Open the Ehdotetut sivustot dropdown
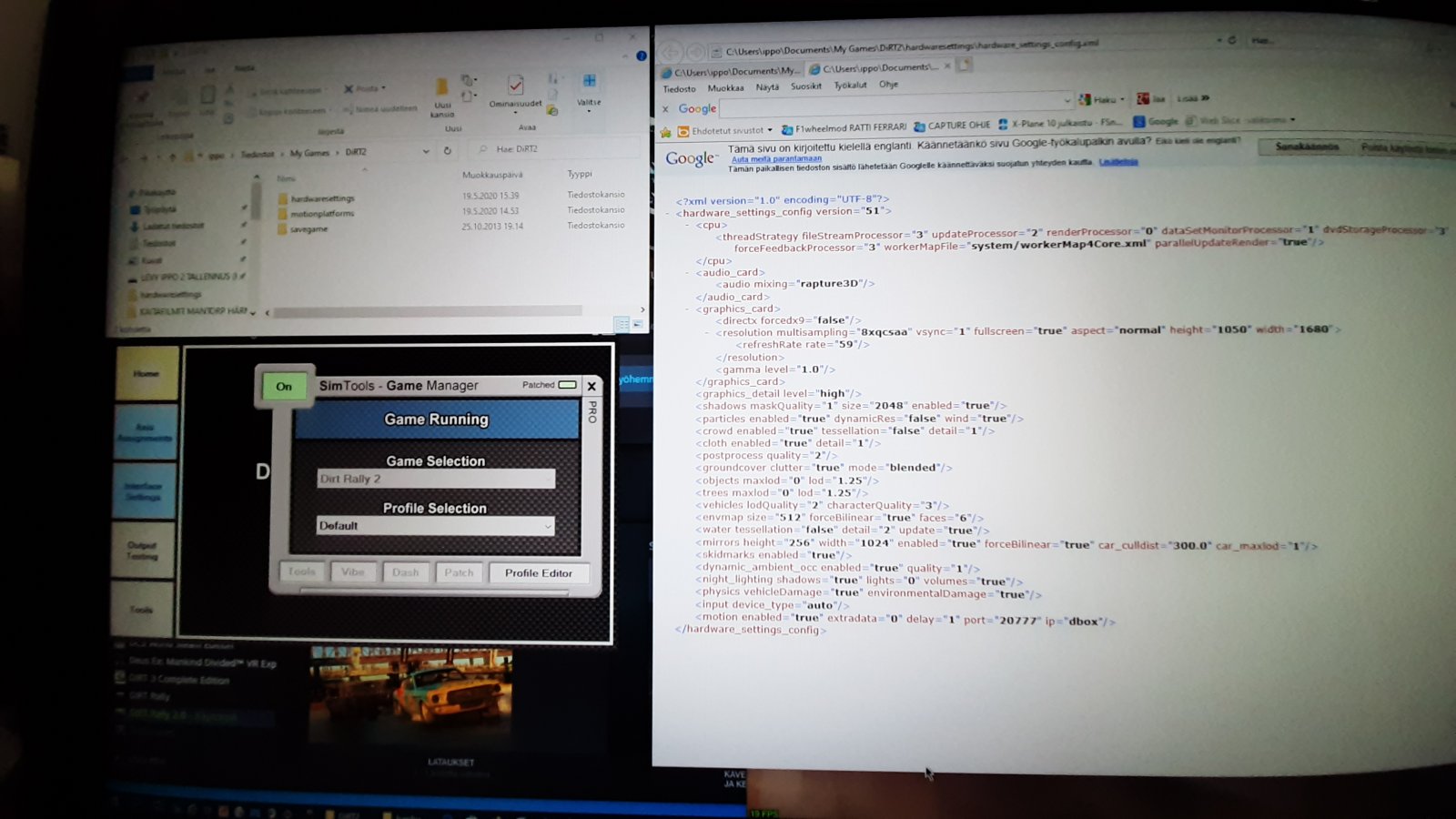1456x819 pixels. [724, 131]
